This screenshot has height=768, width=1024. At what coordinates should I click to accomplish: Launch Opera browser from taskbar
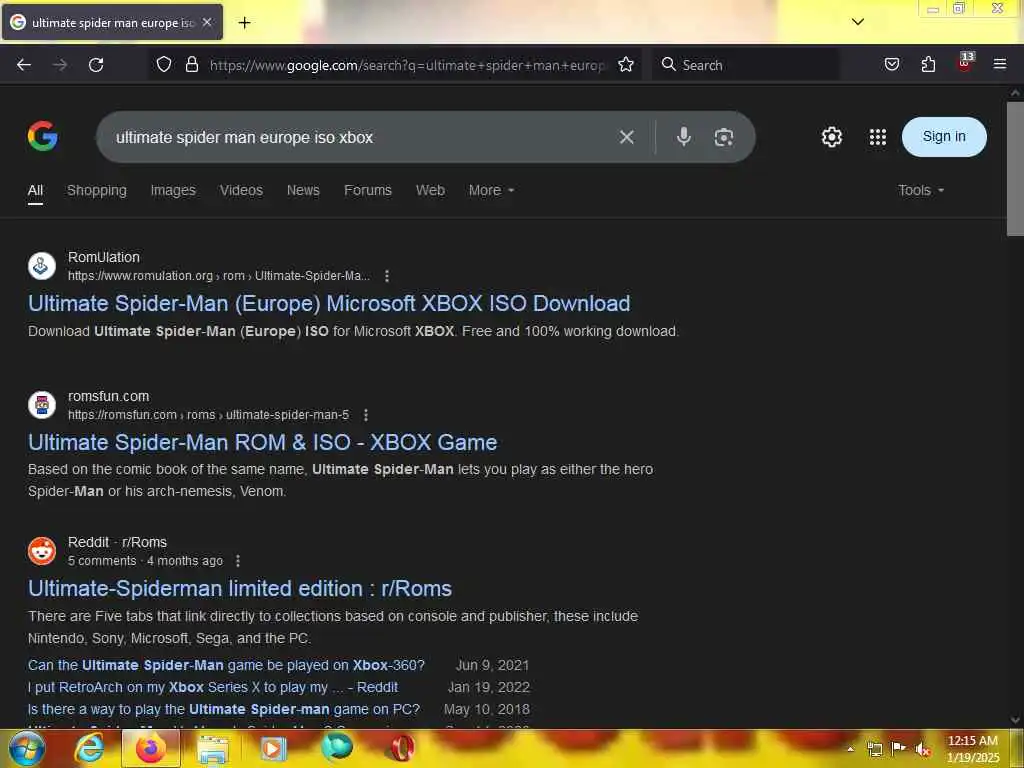coord(402,748)
